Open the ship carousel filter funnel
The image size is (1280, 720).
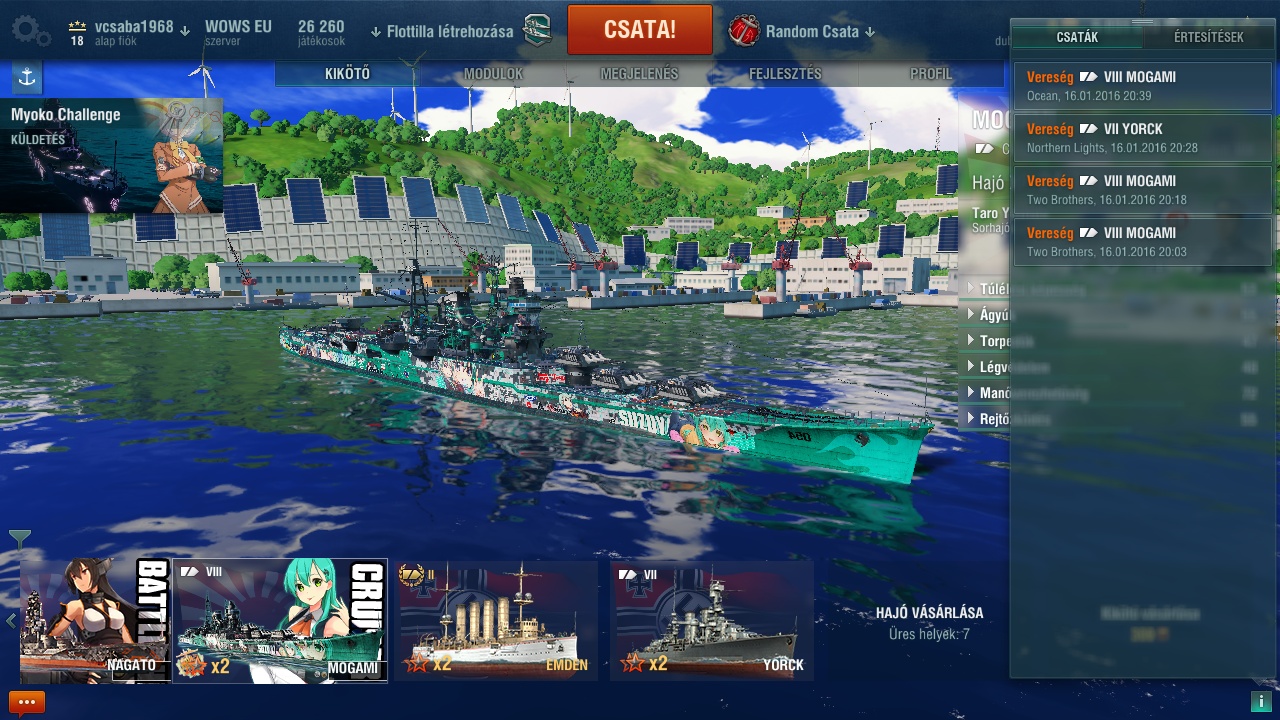pos(20,540)
